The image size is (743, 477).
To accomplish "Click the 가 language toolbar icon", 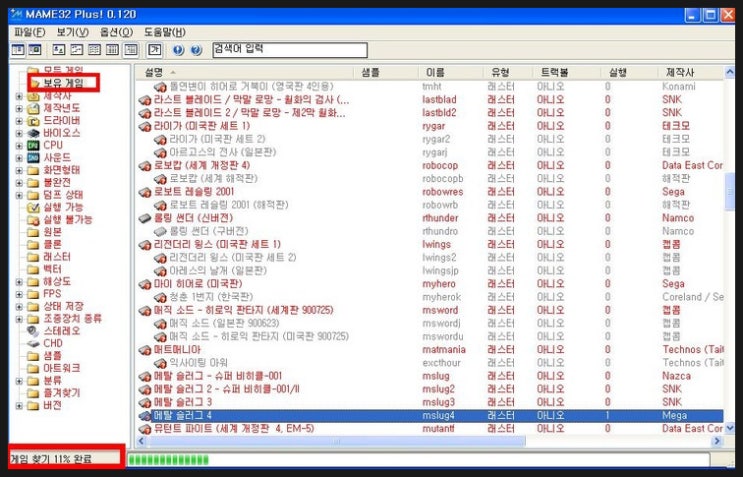I will [x=154, y=49].
